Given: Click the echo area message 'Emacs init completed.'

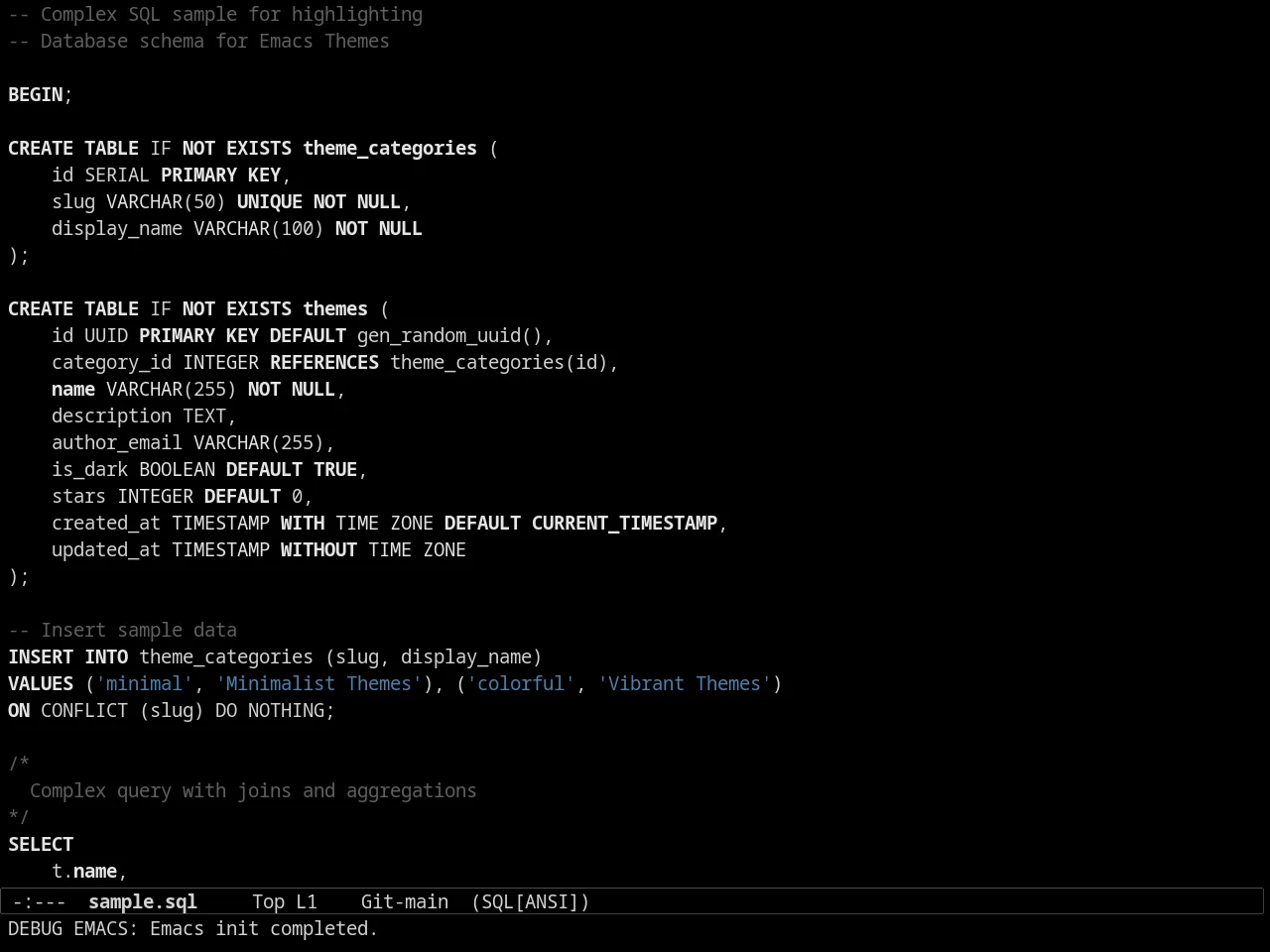Looking at the screenshot, I should pos(264,928).
